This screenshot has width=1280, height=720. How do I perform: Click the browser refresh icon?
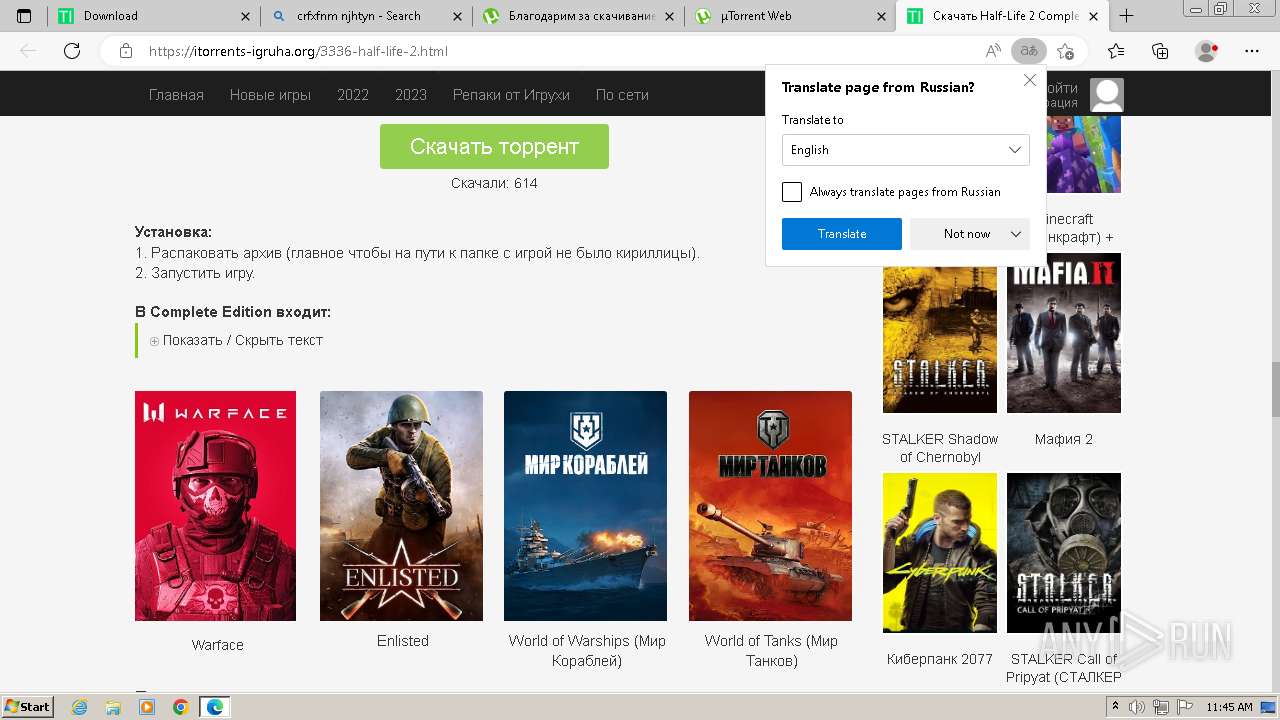[x=72, y=51]
